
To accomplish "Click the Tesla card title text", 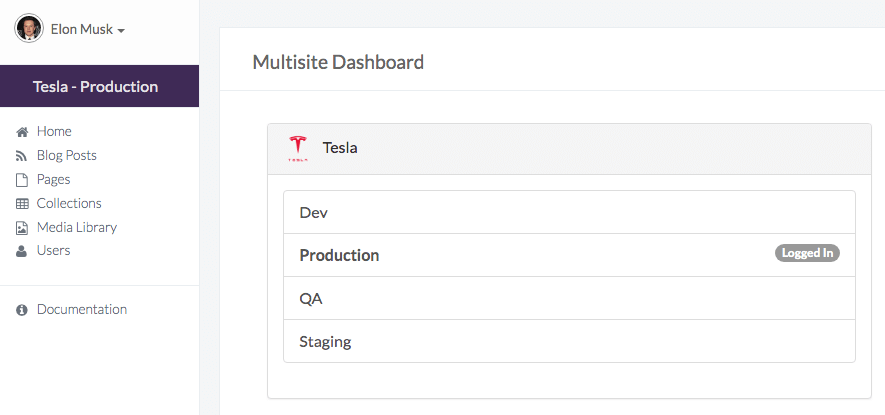I will coord(340,148).
